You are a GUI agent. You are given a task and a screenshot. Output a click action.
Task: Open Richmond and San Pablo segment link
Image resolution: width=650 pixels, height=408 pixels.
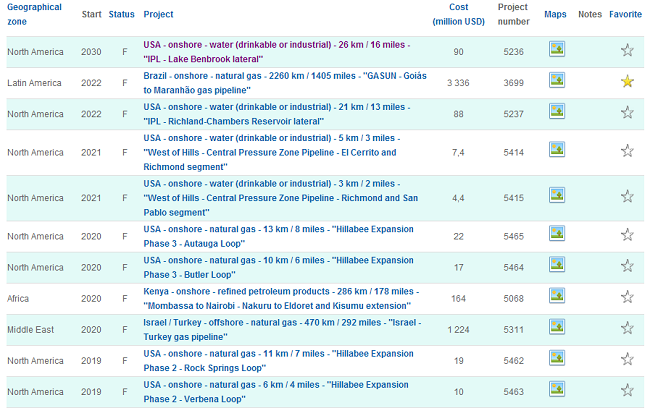(281, 198)
